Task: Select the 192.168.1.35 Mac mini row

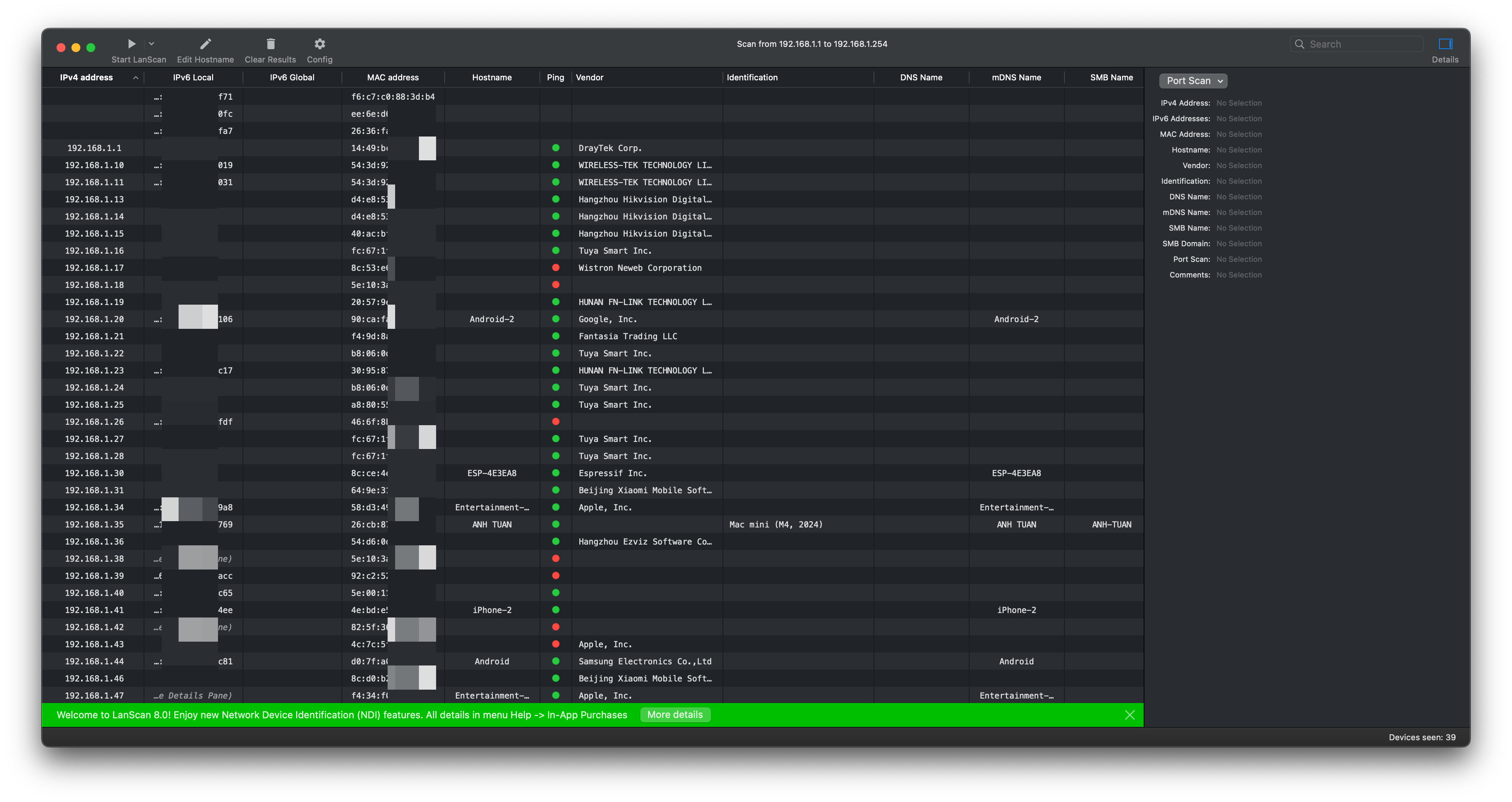Action: [775, 524]
